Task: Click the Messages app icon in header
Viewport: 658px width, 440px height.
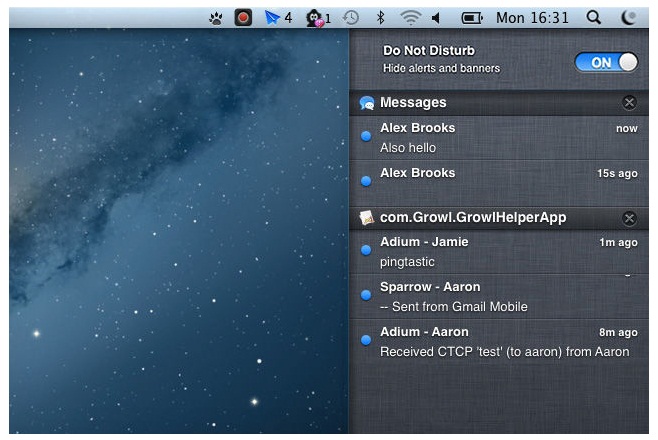Action: pyautogui.click(x=367, y=103)
